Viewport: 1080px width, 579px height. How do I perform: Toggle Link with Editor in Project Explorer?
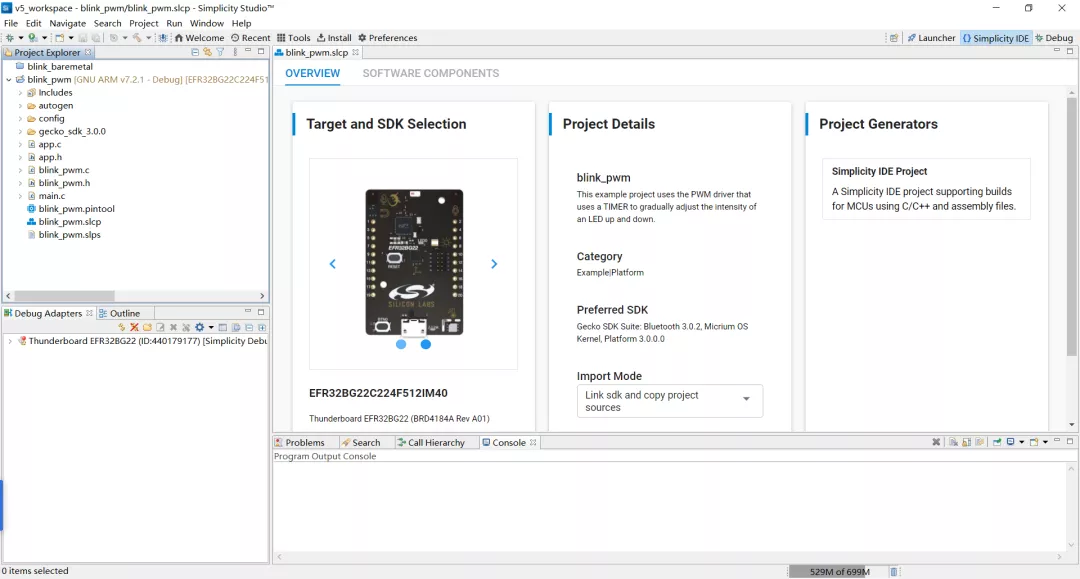click(x=207, y=52)
